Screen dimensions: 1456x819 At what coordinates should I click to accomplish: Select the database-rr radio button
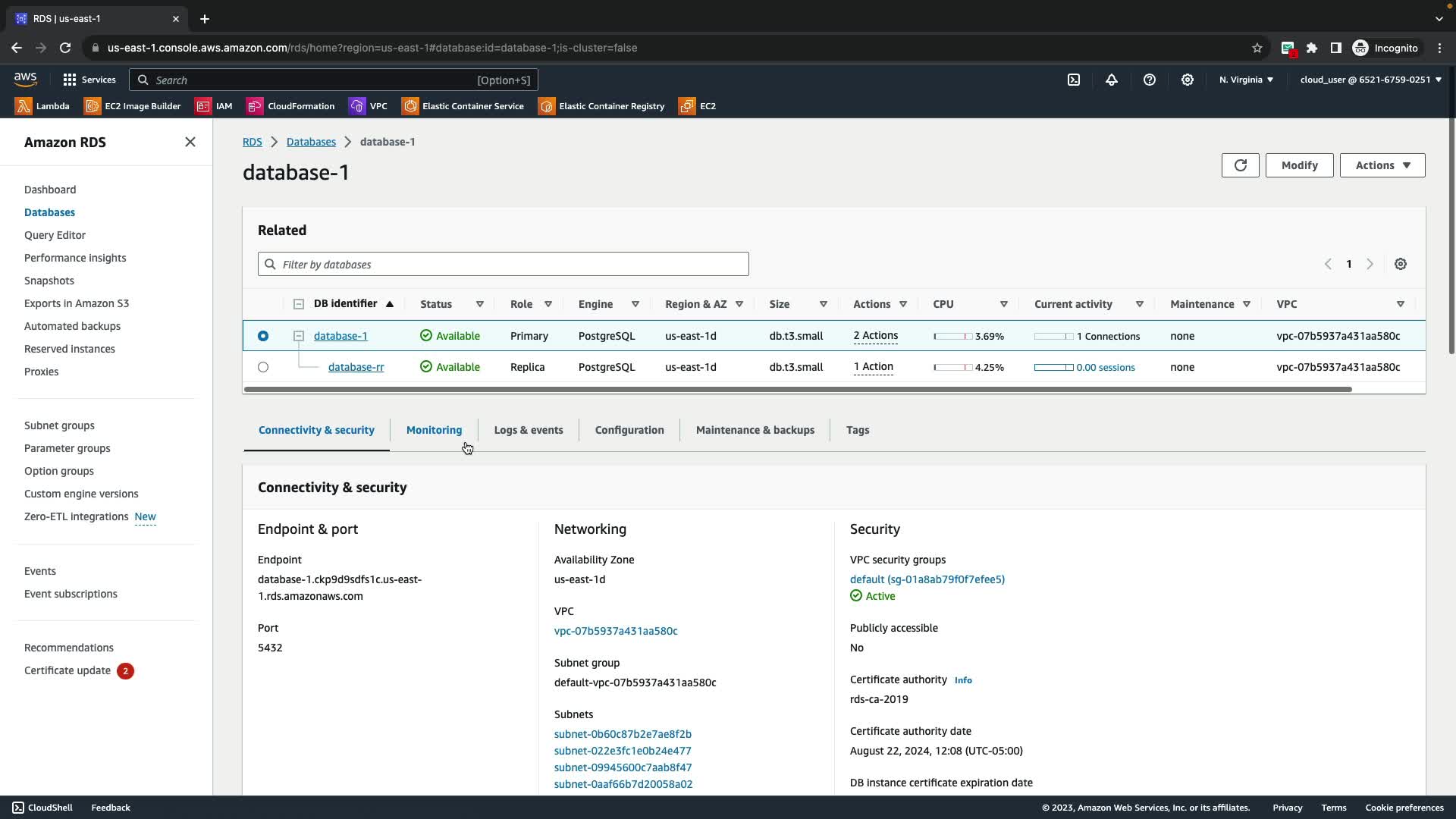click(263, 367)
